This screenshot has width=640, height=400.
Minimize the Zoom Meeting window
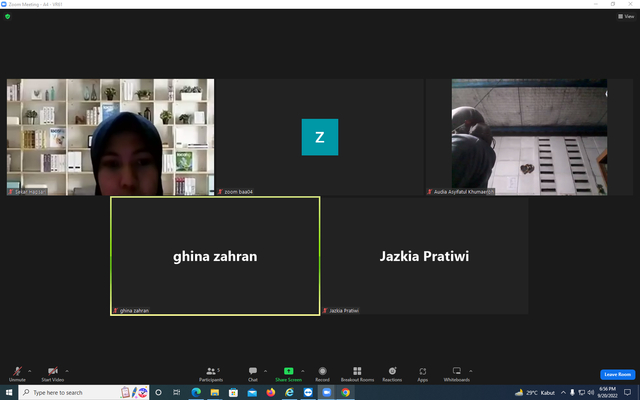point(596,4)
